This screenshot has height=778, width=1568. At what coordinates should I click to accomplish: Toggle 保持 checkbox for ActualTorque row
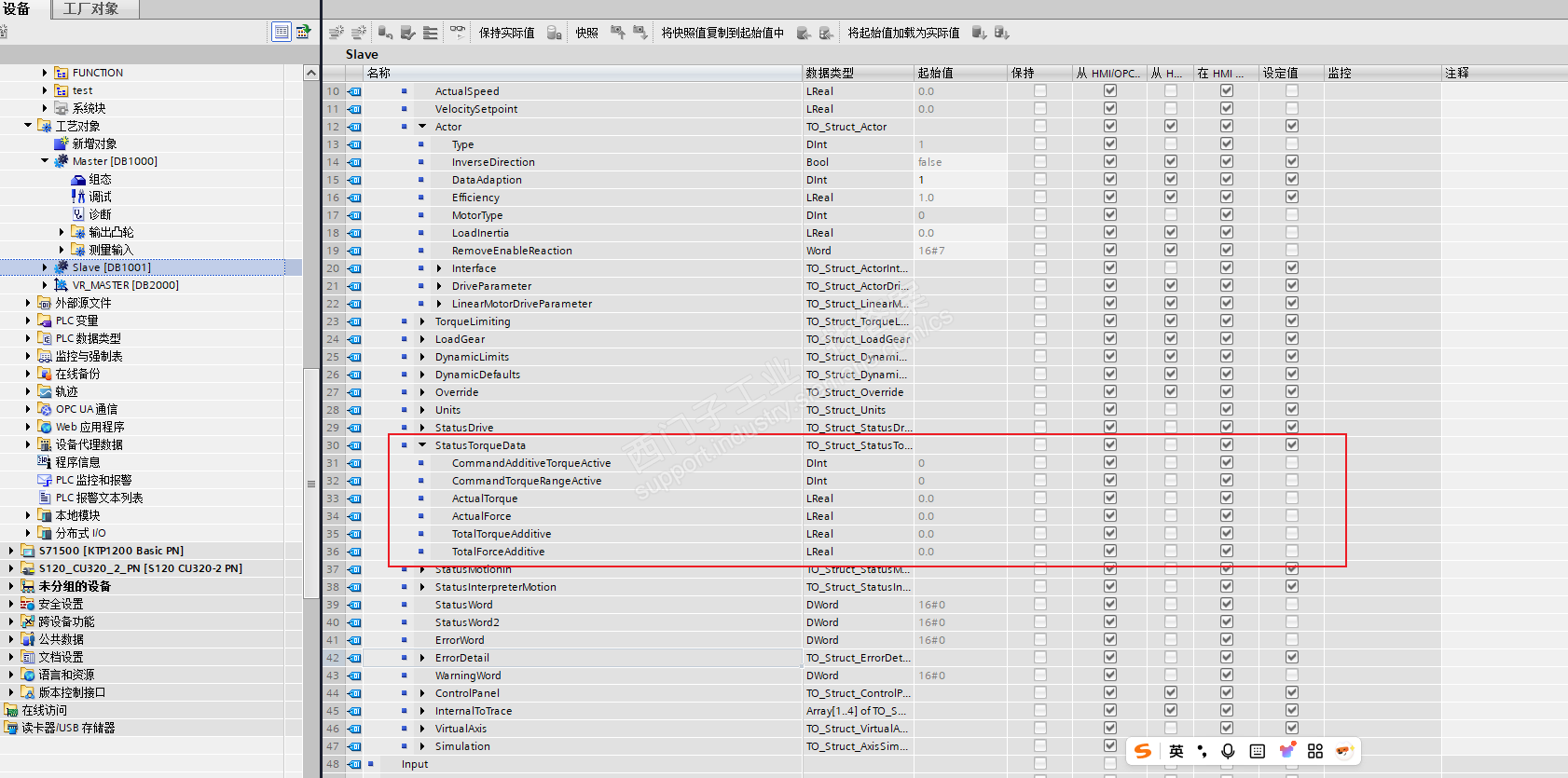click(1040, 498)
